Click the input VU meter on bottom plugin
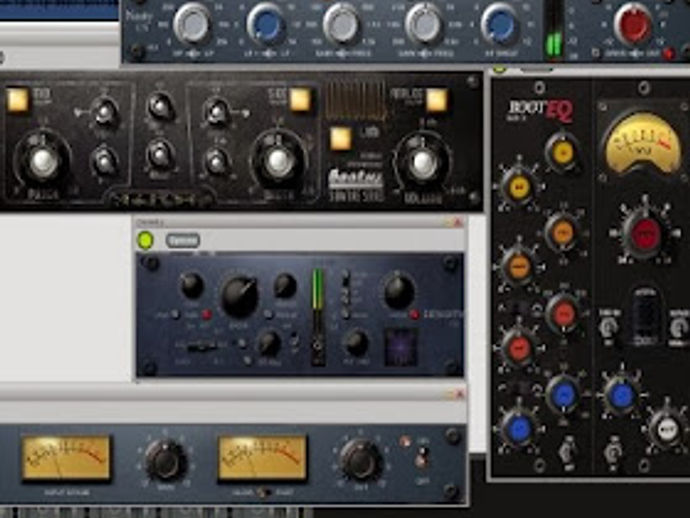This screenshot has height=518, width=690. click(66, 457)
